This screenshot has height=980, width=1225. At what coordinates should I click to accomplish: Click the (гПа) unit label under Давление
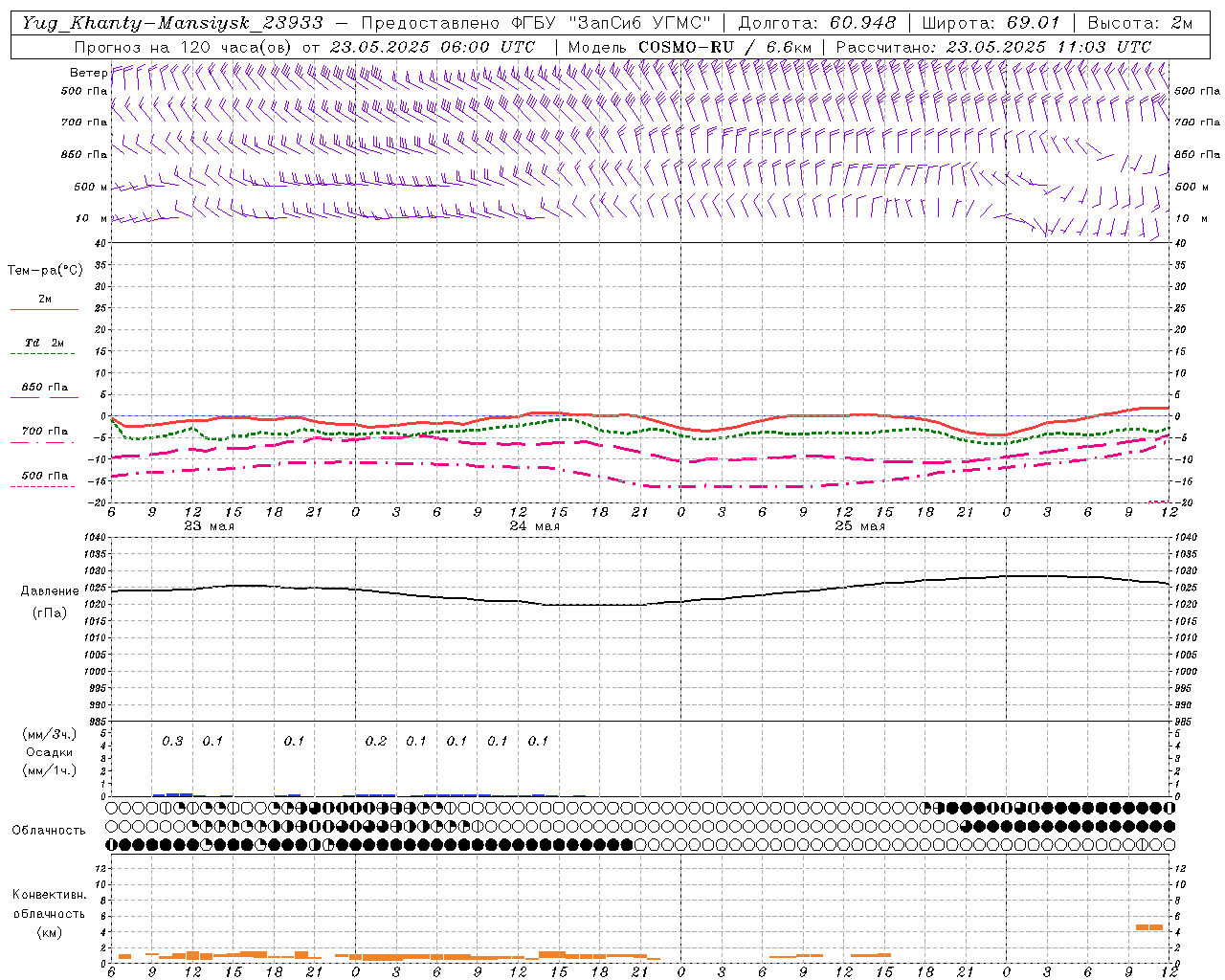point(50,612)
